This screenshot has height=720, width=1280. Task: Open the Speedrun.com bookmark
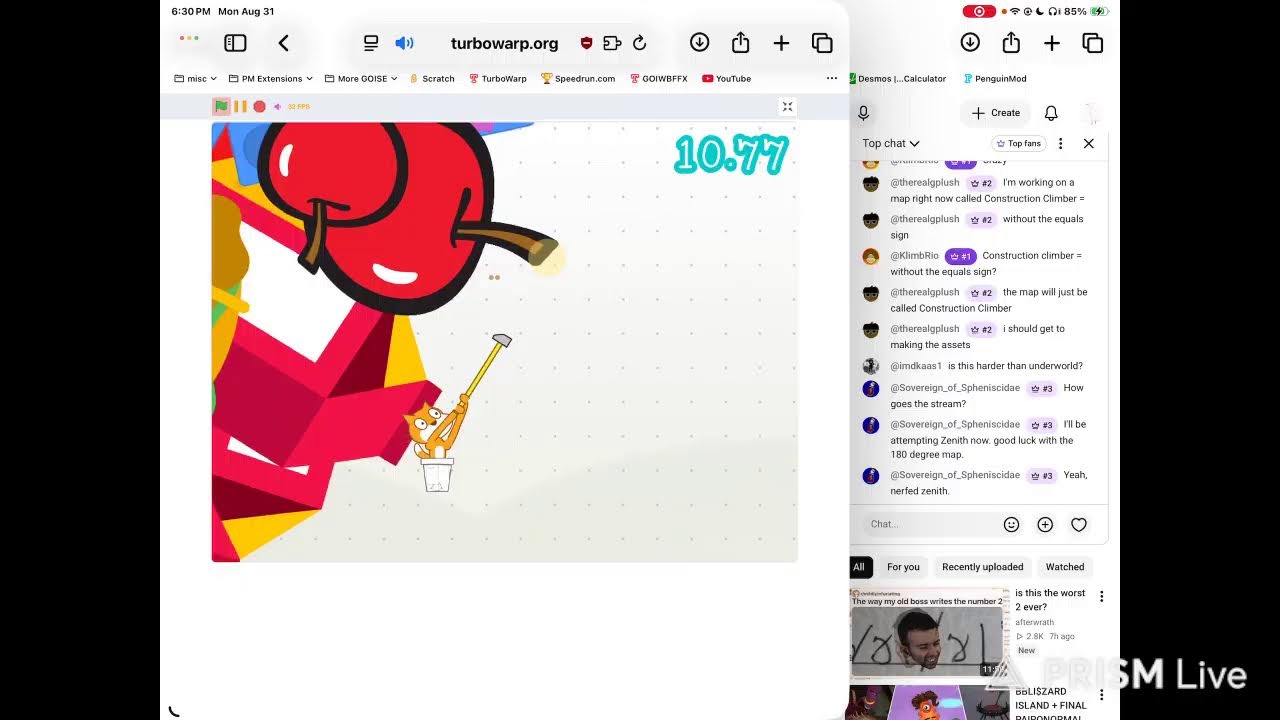point(578,78)
